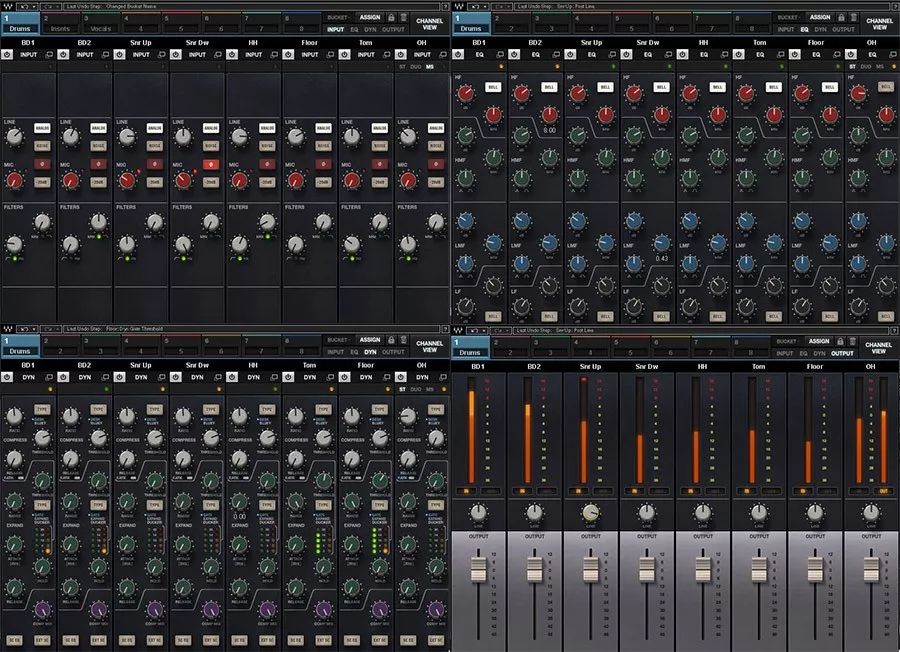Click the BD1 purple comp mix knob
900x652 pixels.
[42, 609]
